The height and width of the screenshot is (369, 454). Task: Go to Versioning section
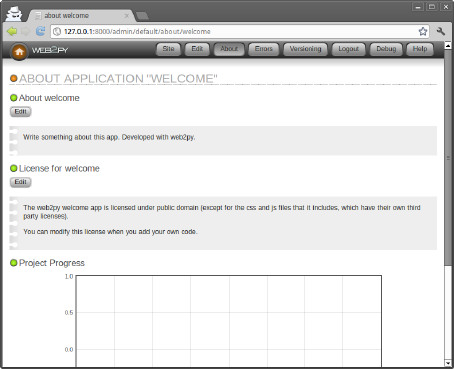coord(305,49)
